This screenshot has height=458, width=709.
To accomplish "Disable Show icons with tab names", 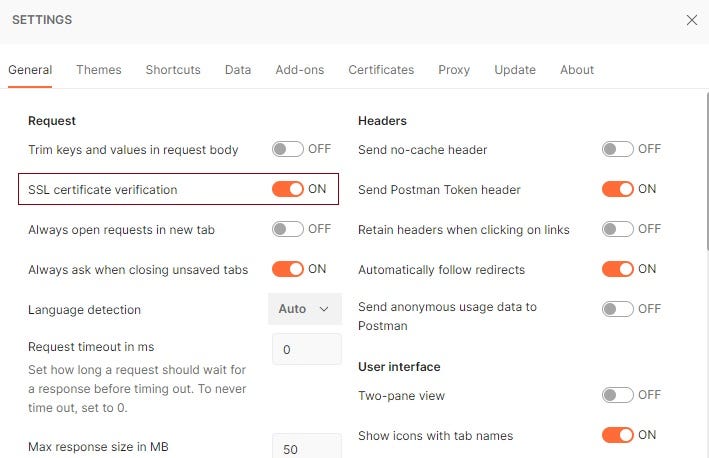I will point(618,435).
